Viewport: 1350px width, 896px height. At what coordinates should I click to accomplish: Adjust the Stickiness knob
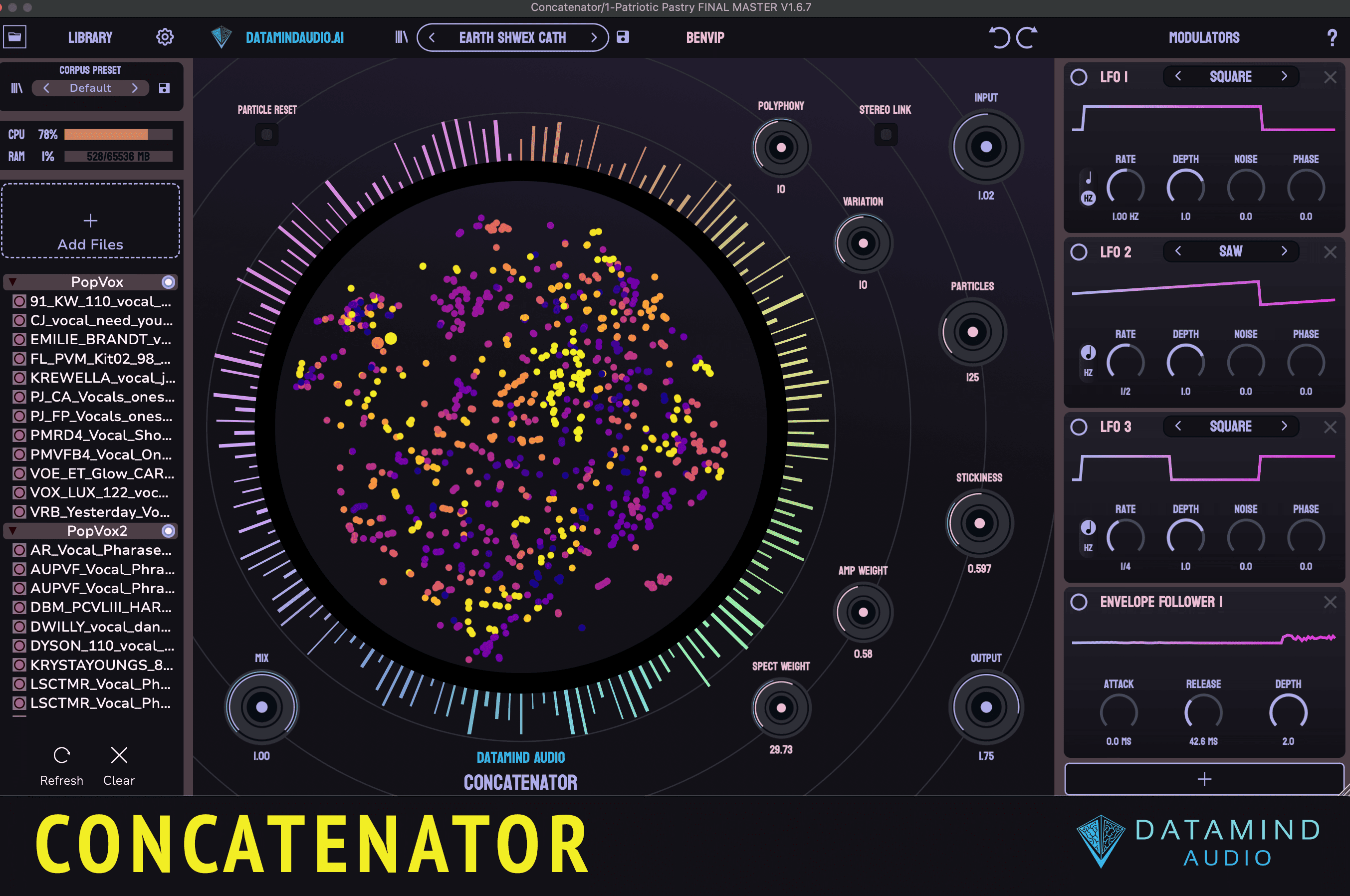coord(978,523)
